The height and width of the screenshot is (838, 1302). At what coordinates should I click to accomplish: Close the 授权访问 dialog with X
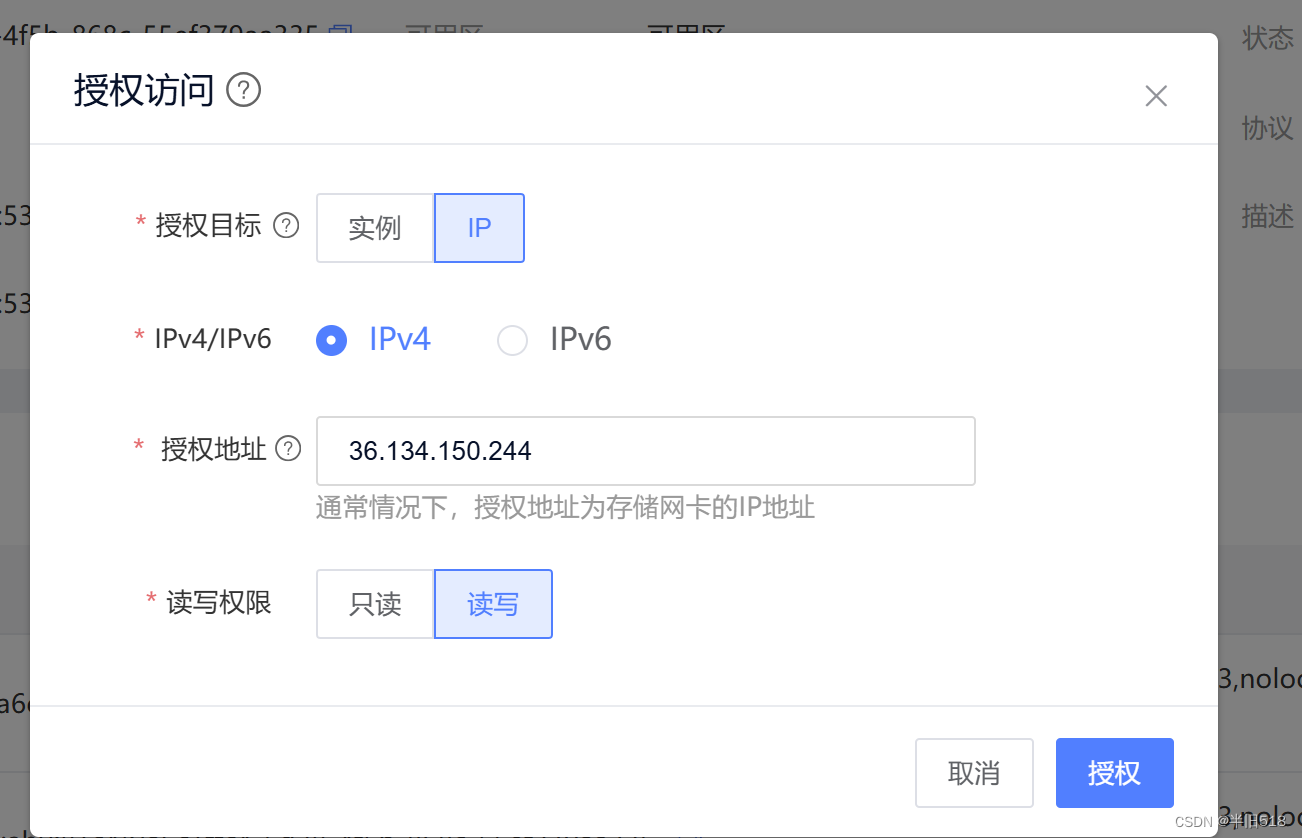(x=1156, y=96)
